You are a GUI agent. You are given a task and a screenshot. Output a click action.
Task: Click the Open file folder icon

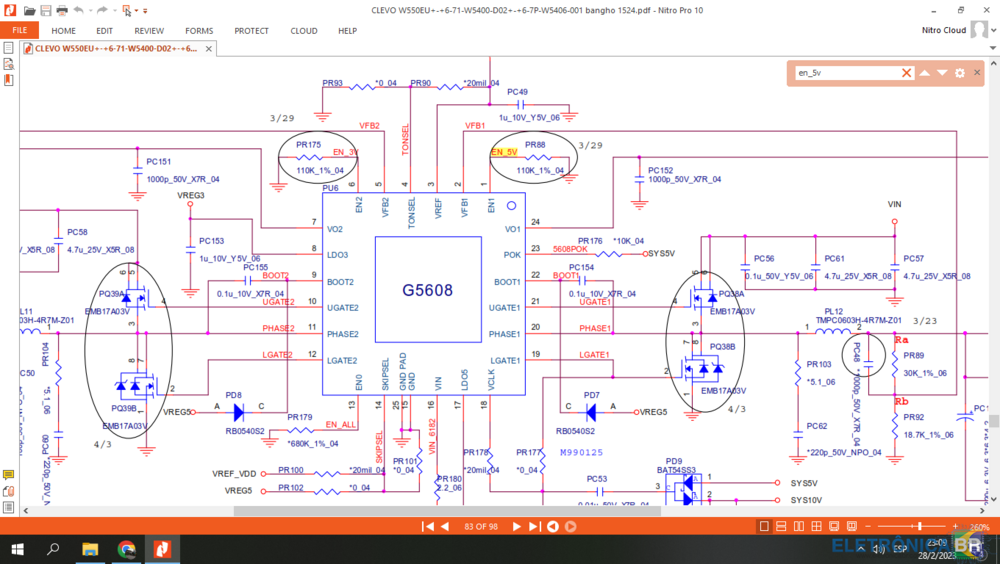29,10
